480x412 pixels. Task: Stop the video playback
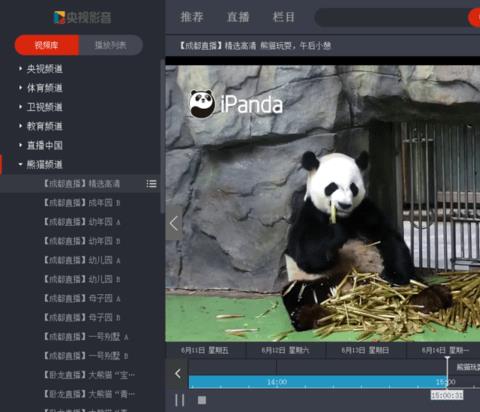click(x=202, y=400)
